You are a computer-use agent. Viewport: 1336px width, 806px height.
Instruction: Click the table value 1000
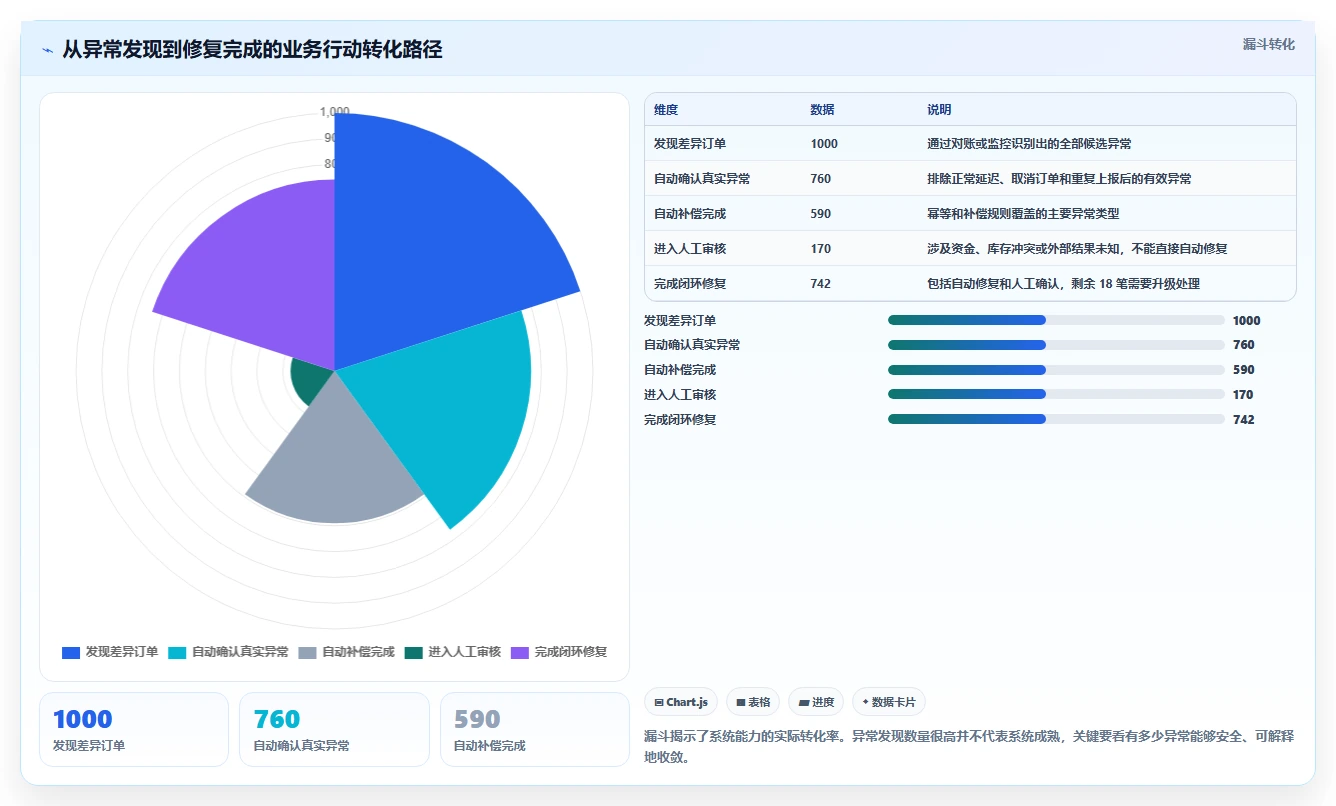coord(824,144)
